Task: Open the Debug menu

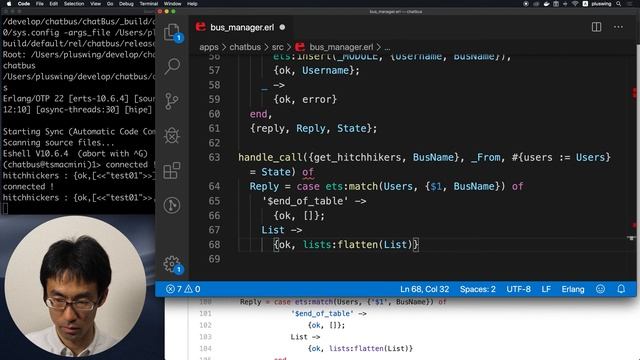Action: click(126, 4)
